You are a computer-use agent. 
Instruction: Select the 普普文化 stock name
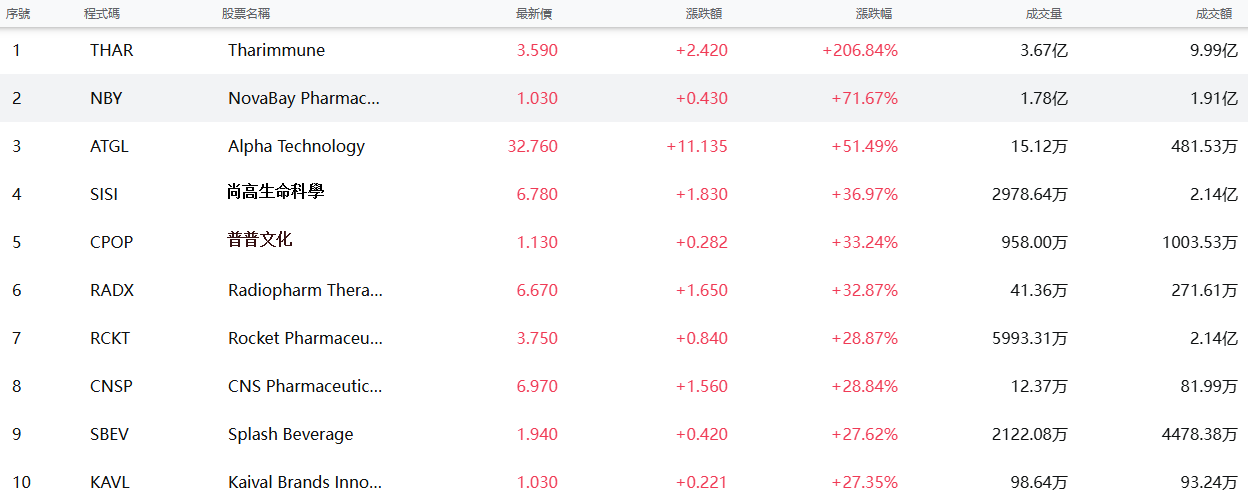[x=260, y=240]
